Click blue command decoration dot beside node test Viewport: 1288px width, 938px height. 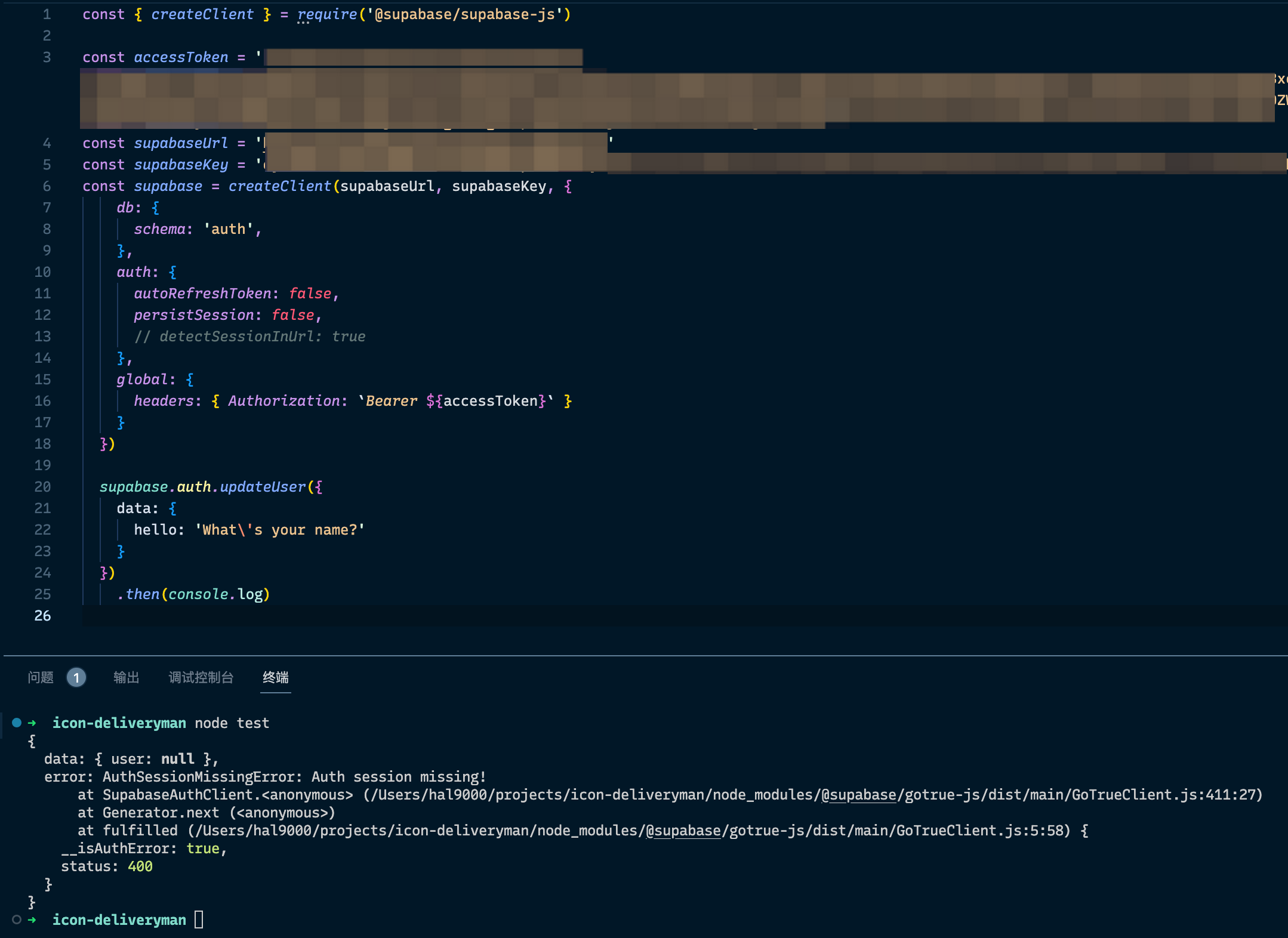tap(17, 723)
